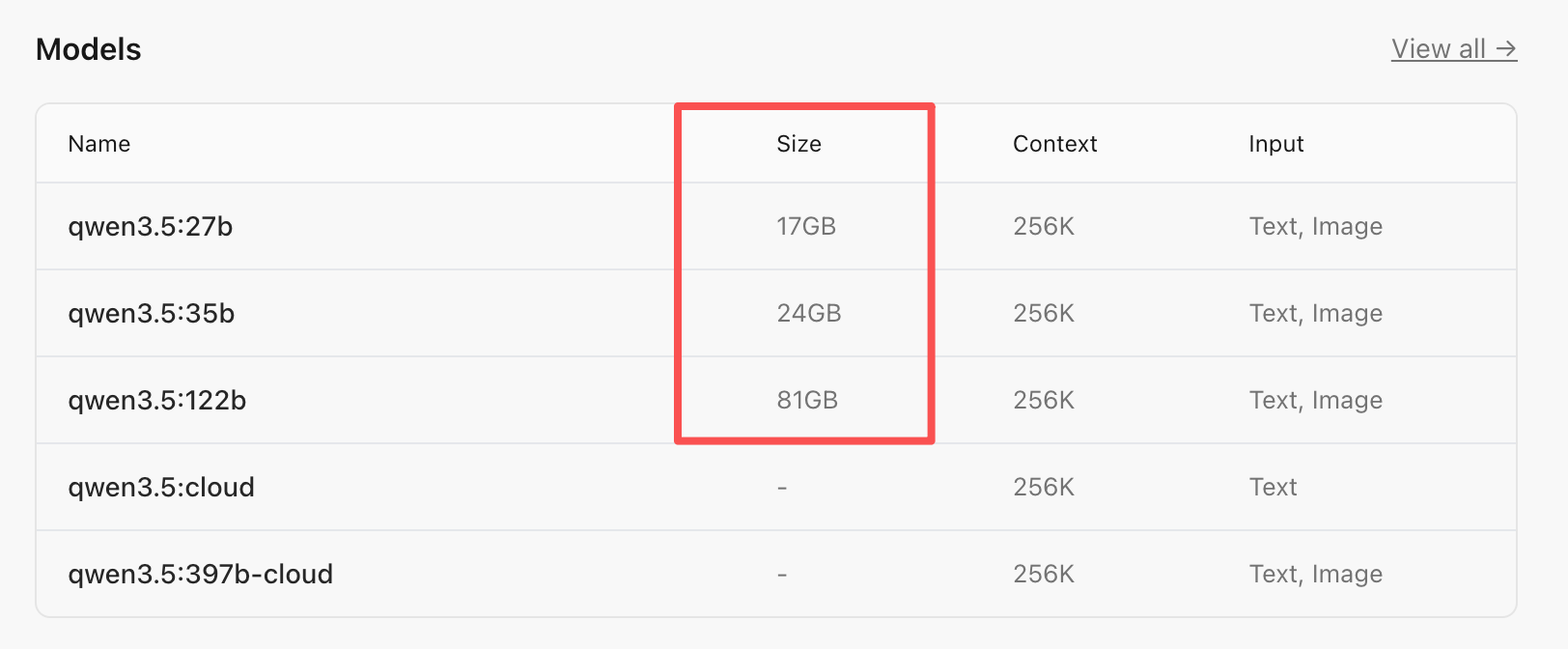Click the Size column header
The width and height of the screenshot is (1568, 649).
click(798, 144)
